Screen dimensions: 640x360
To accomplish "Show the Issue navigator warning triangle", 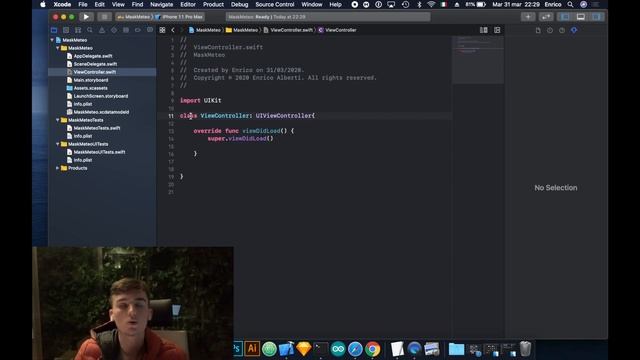I will [102, 30].
